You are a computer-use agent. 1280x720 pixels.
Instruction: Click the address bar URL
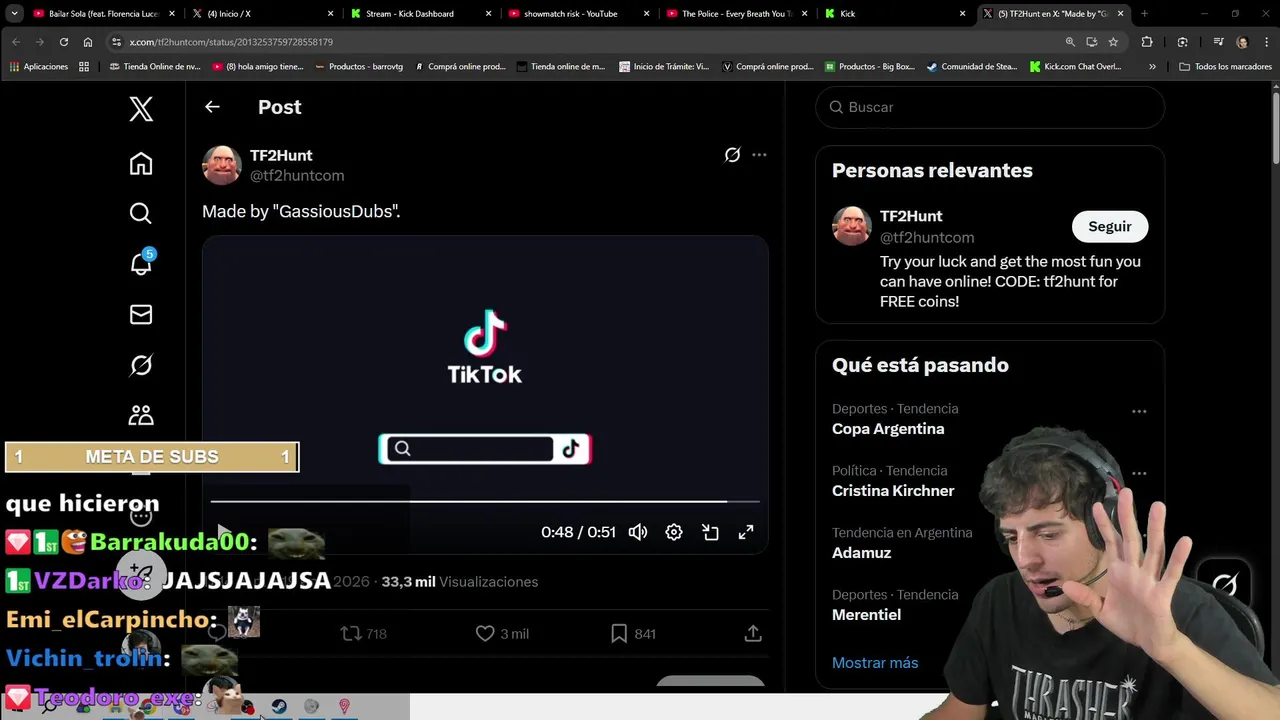pyautogui.click(x=232, y=42)
